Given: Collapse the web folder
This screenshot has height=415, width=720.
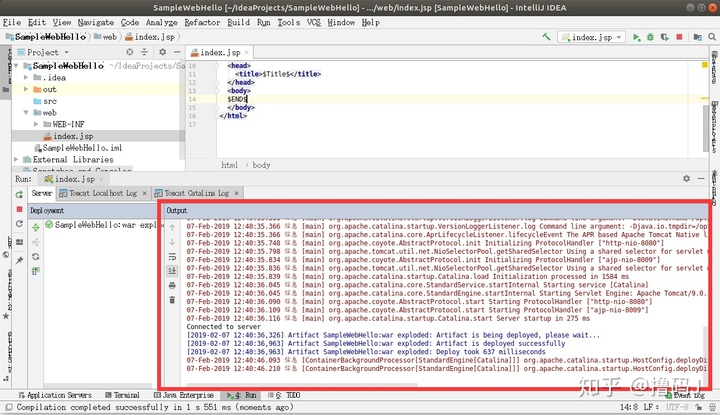Looking at the screenshot, I should coord(26,112).
